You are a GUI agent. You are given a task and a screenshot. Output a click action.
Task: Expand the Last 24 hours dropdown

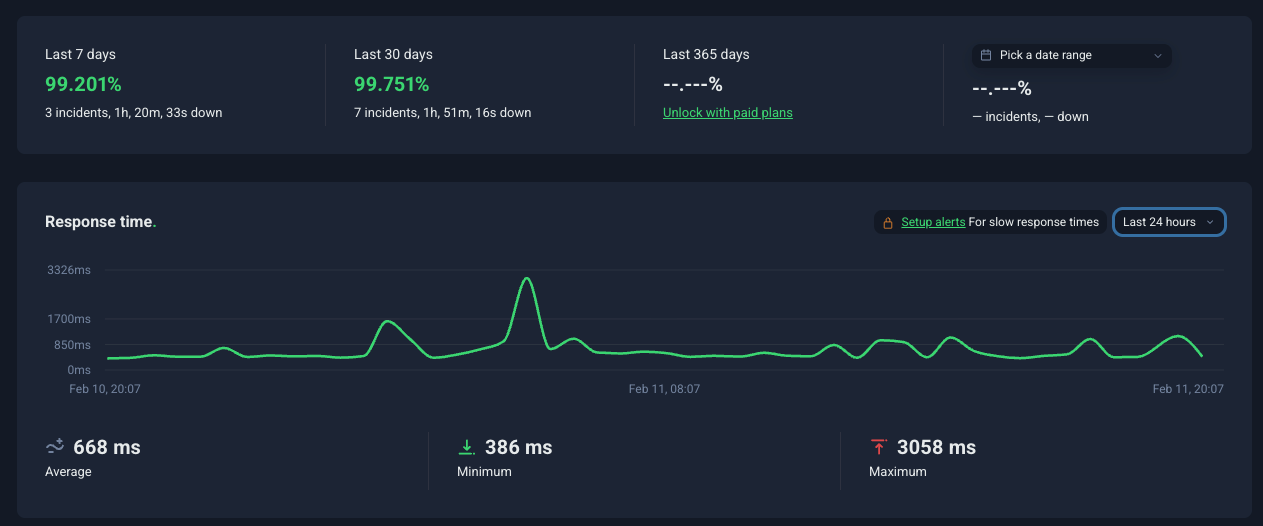[x=1169, y=222]
